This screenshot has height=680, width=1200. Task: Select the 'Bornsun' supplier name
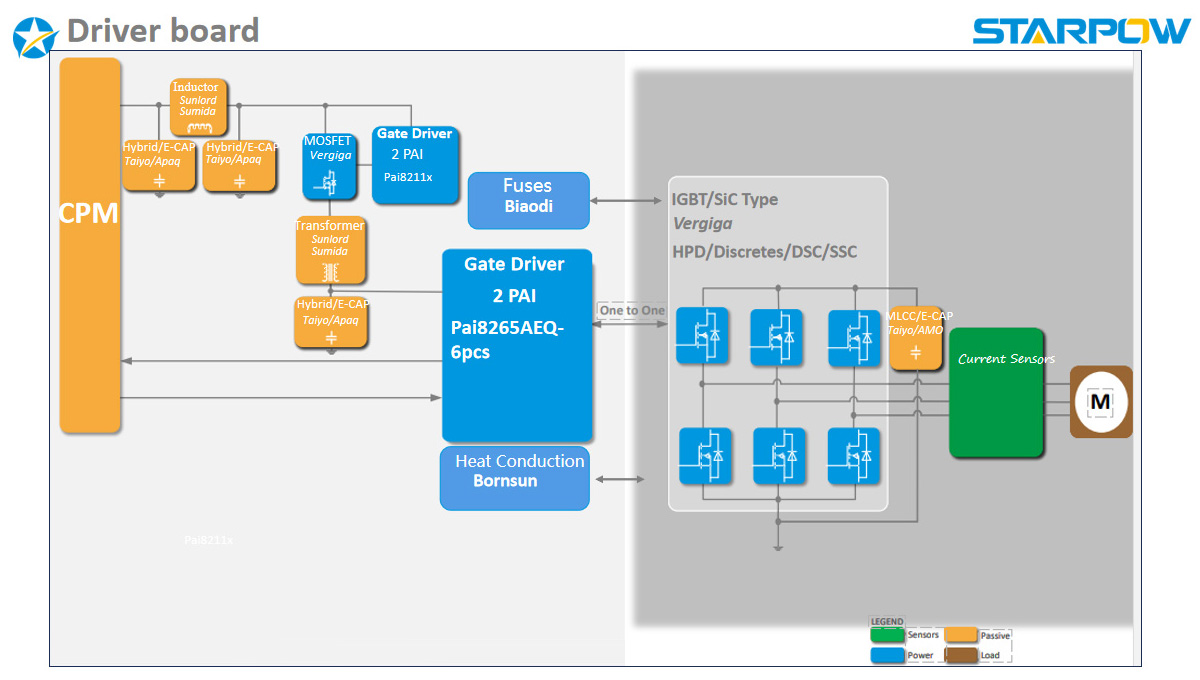(x=505, y=481)
